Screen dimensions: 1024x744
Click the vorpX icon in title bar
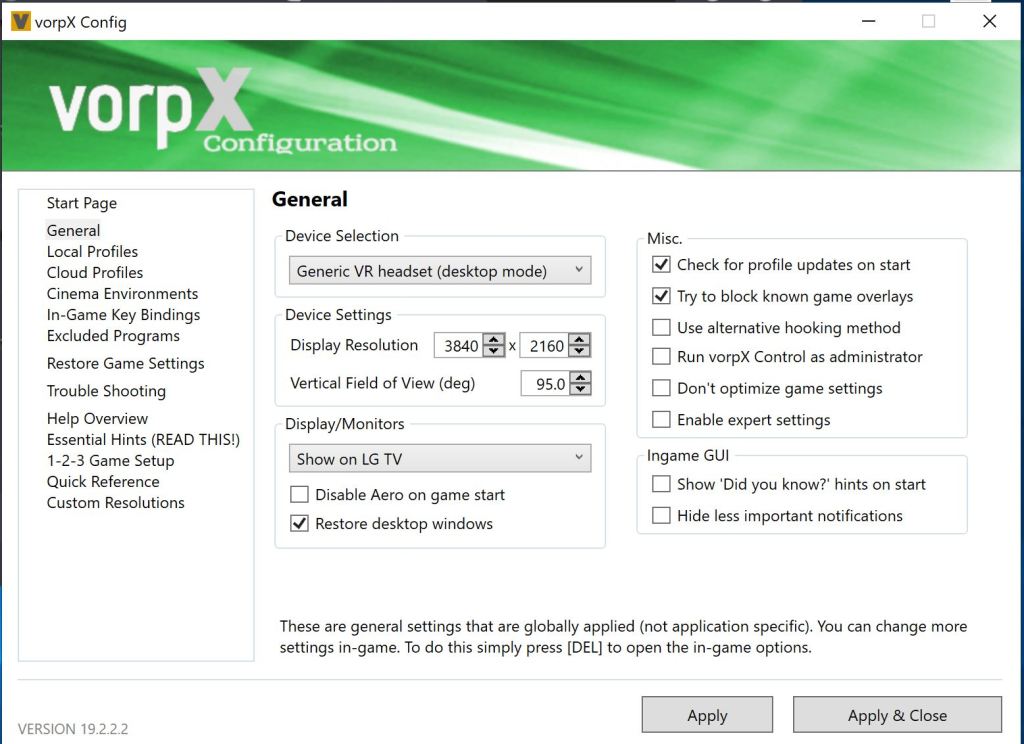[19, 21]
